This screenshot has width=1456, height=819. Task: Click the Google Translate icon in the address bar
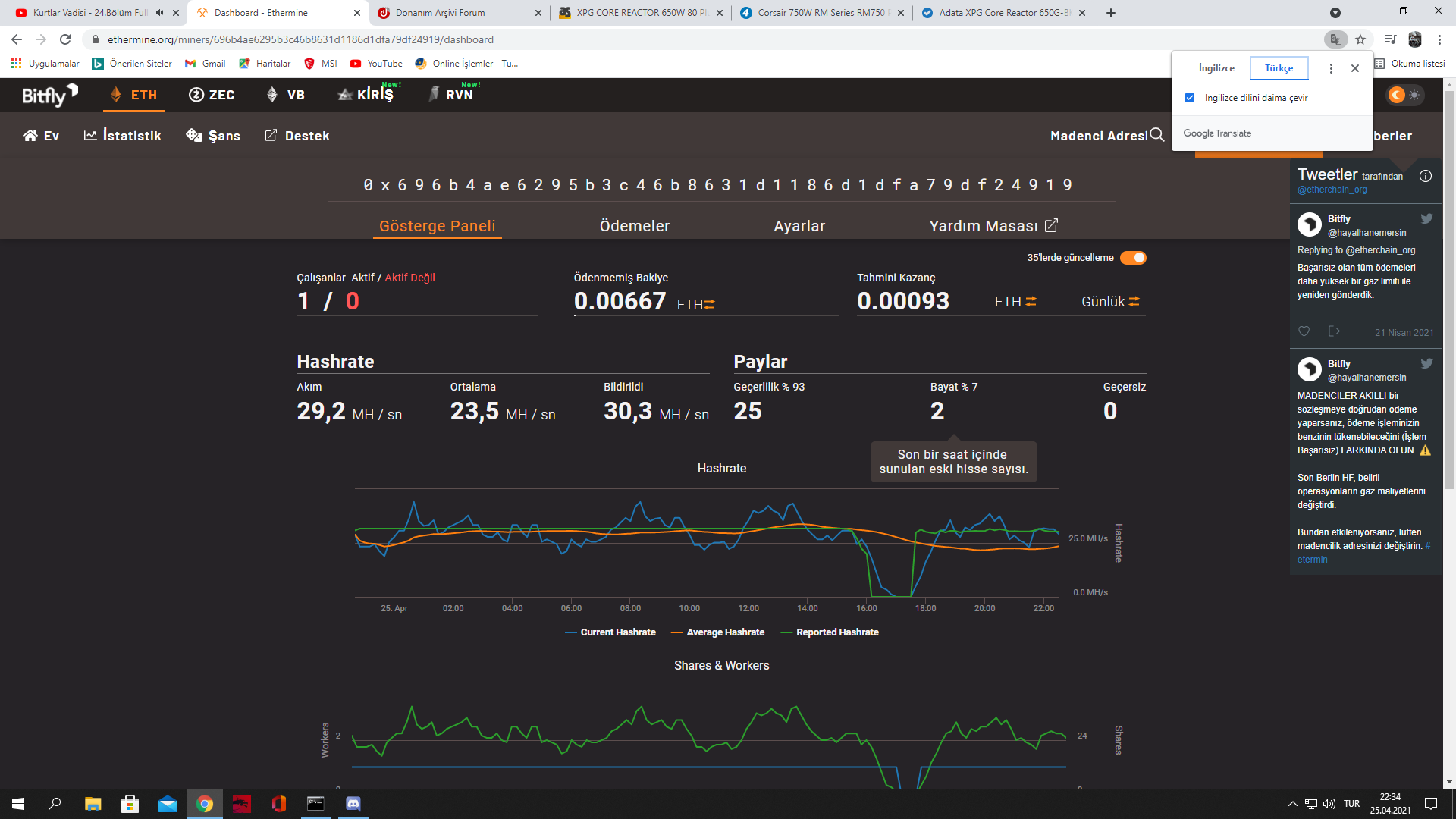1335,39
